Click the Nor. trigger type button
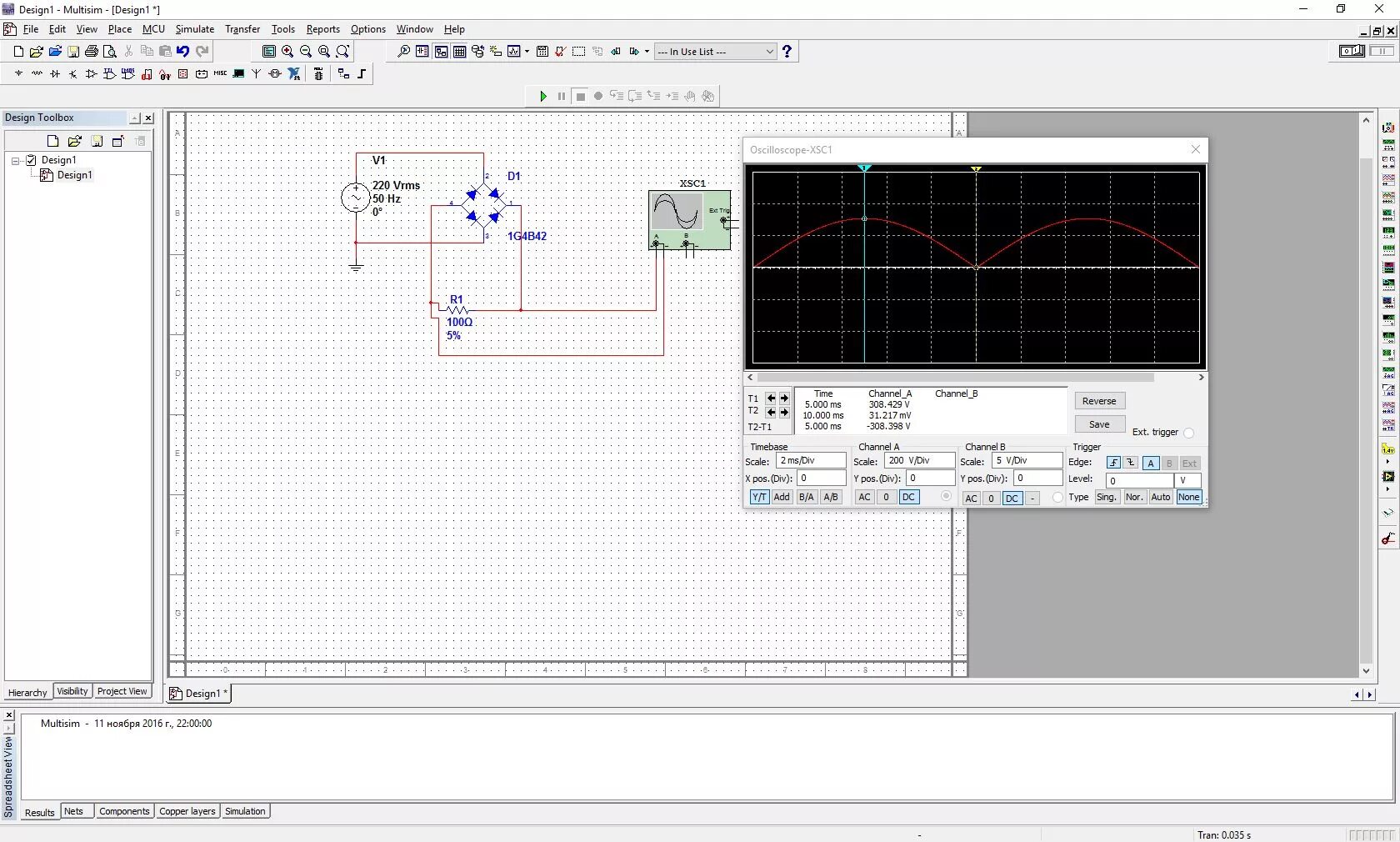Image resolution: width=1400 pixels, height=842 pixels. coord(1133,497)
